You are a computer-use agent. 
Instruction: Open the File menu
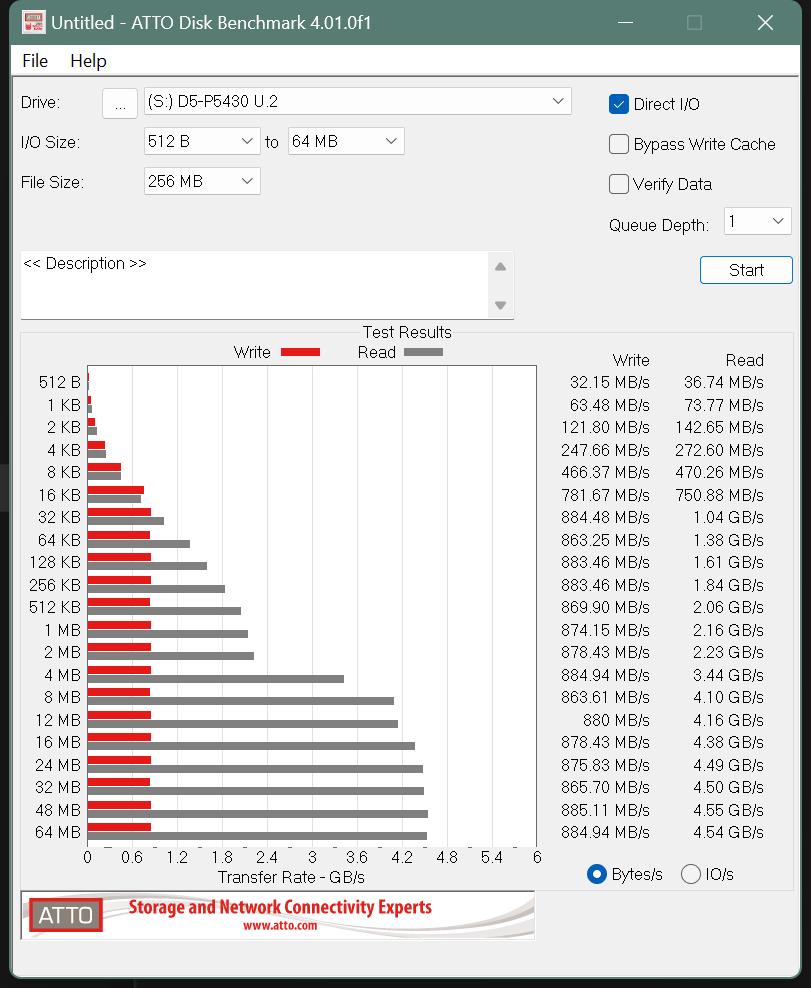(35, 61)
